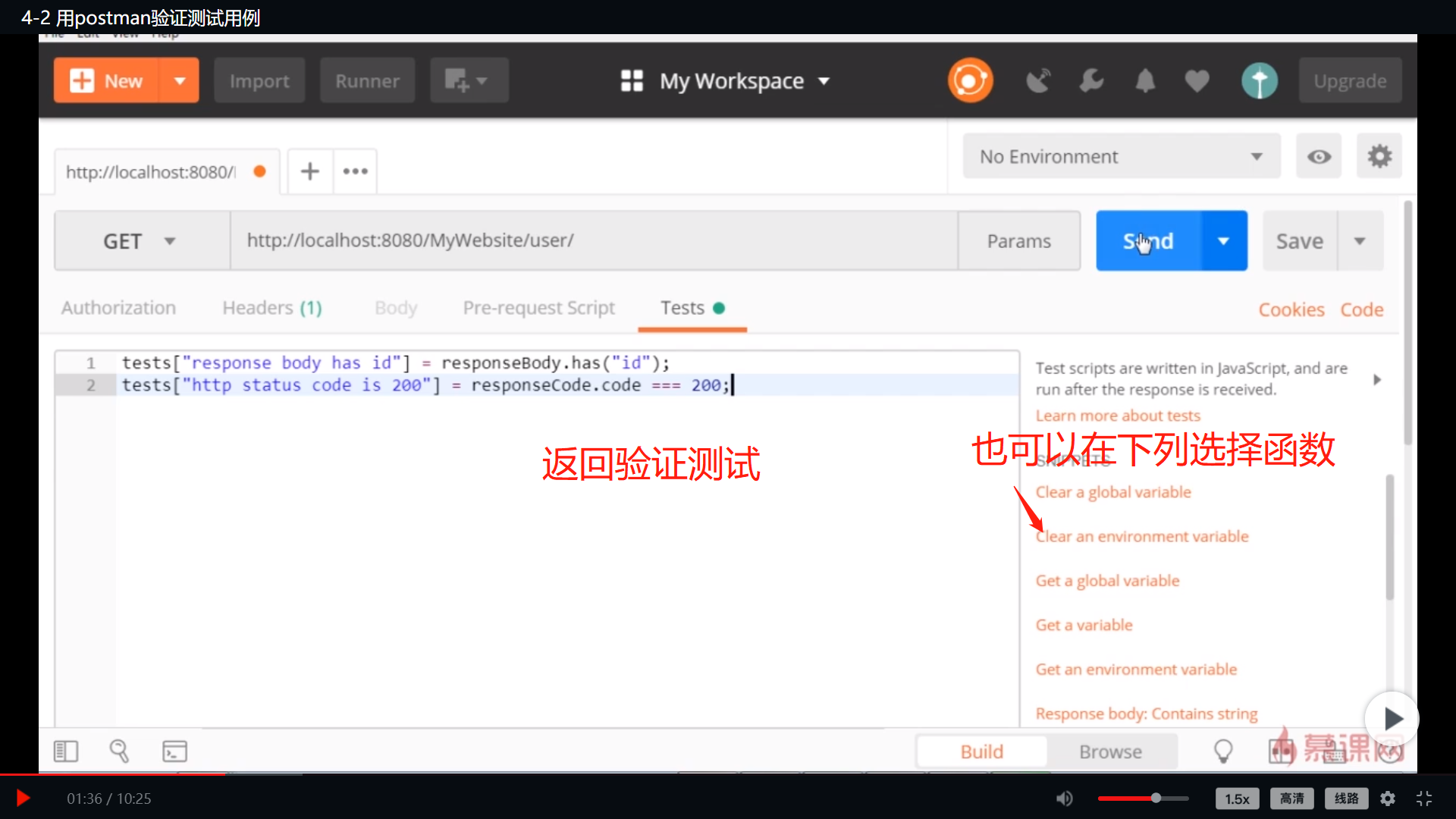The height and width of the screenshot is (819, 1456).
Task: Click the search magnifier icon
Action: pyautogui.click(x=119, y=751)
